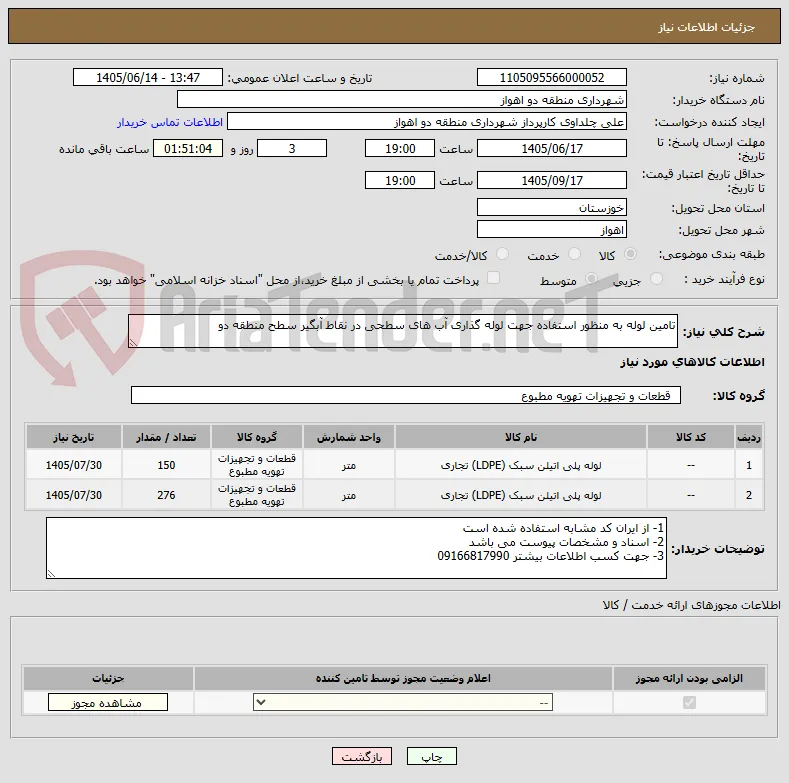Click the جزئیات اطلاعات نیاز page title
This screenshot has width=789, height=783.
[706, 27]
